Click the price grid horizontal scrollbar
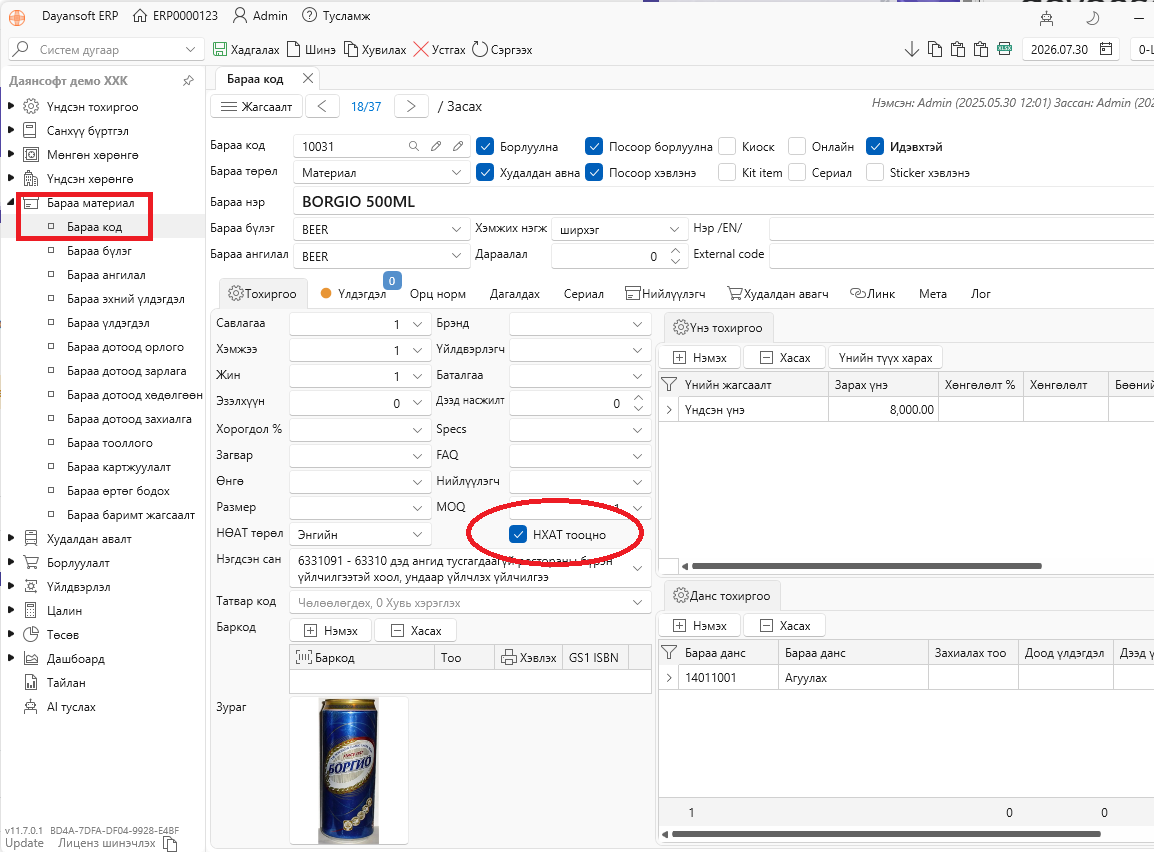Screen dimensions: 1154x852 867,566
